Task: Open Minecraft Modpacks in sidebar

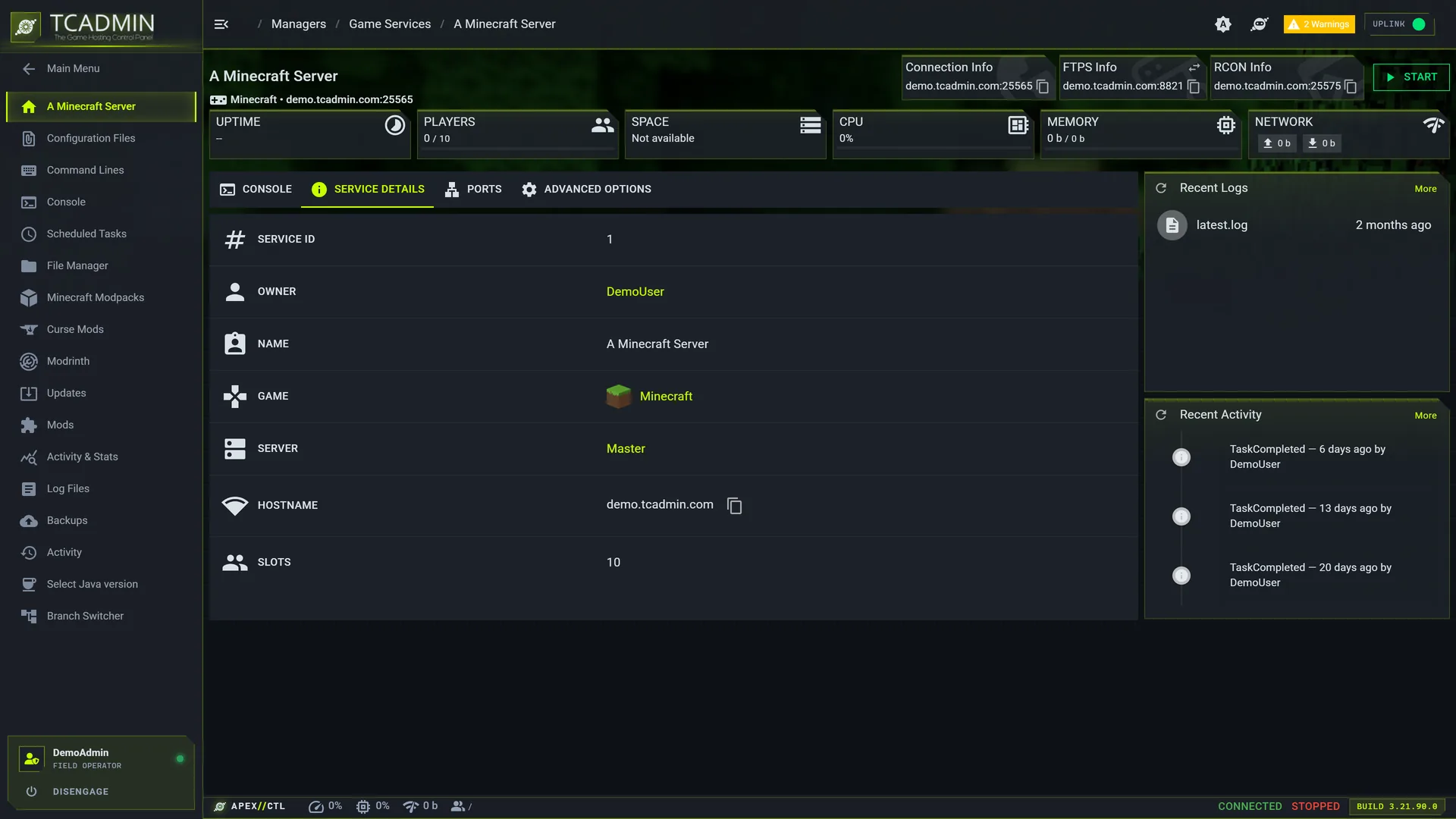Action: [x=101, y=298]
